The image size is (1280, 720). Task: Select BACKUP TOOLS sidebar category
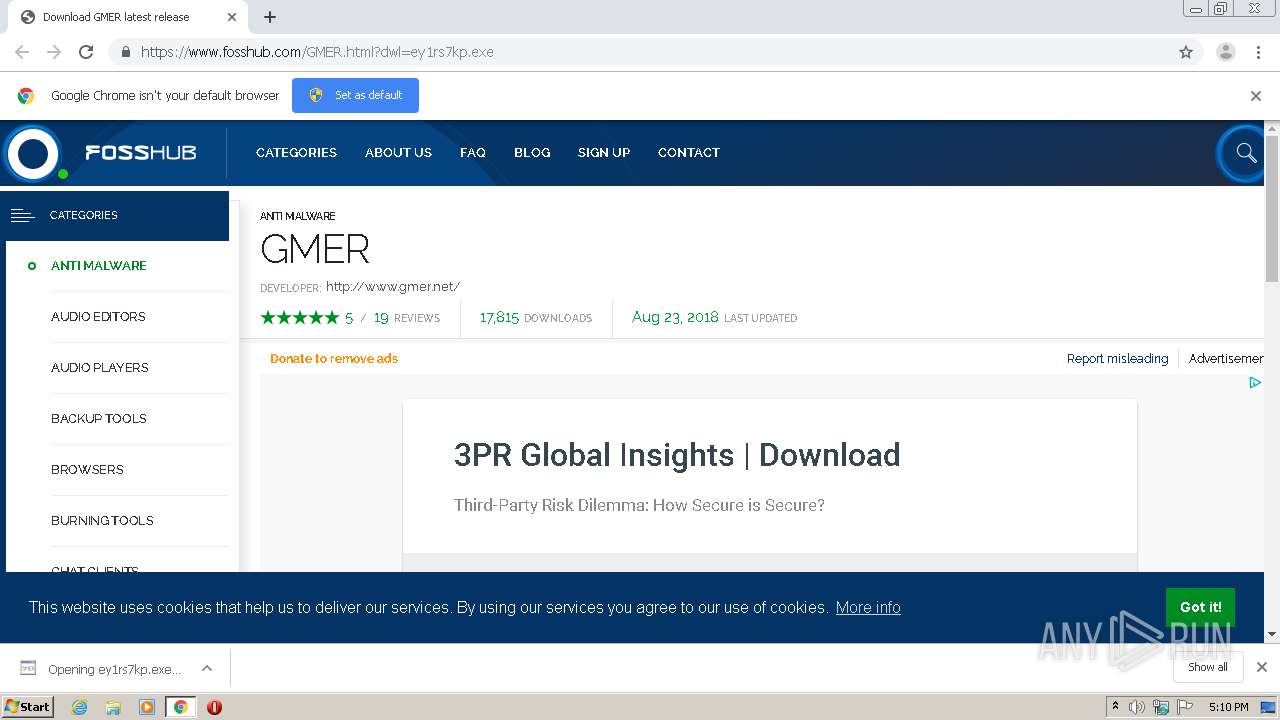(99, 419)
